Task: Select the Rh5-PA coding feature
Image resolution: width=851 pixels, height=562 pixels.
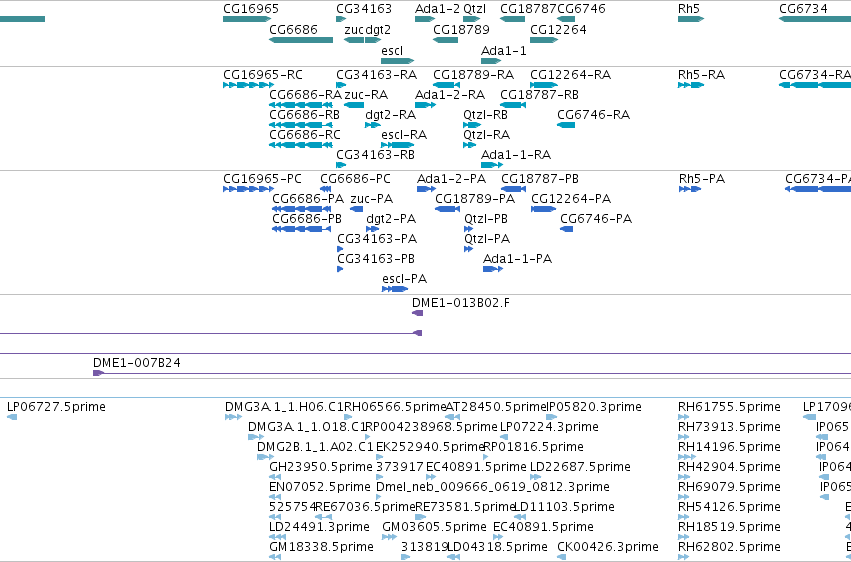Action: click(x=690, y=189)
